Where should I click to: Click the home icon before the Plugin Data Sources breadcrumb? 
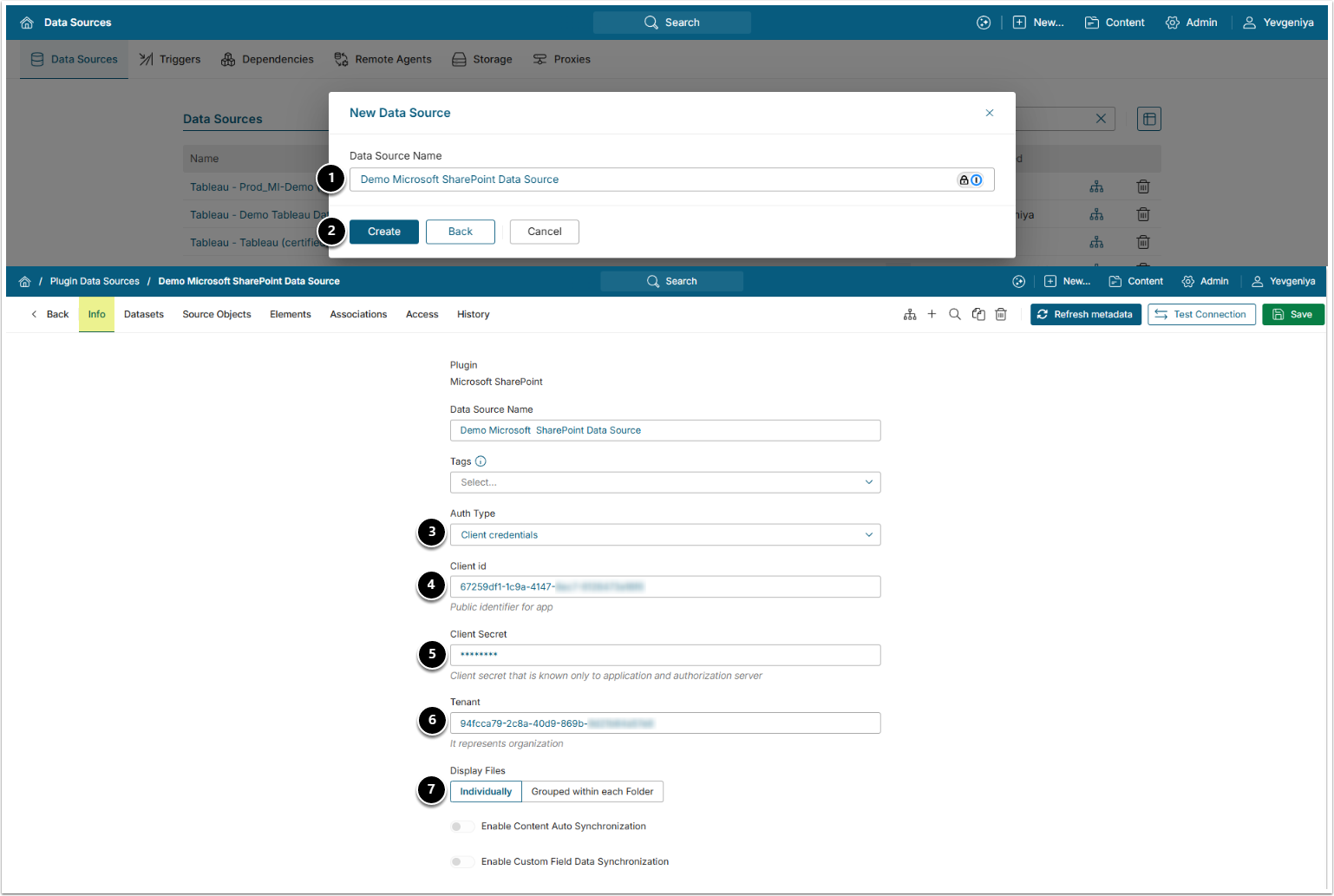pos(24,281)
